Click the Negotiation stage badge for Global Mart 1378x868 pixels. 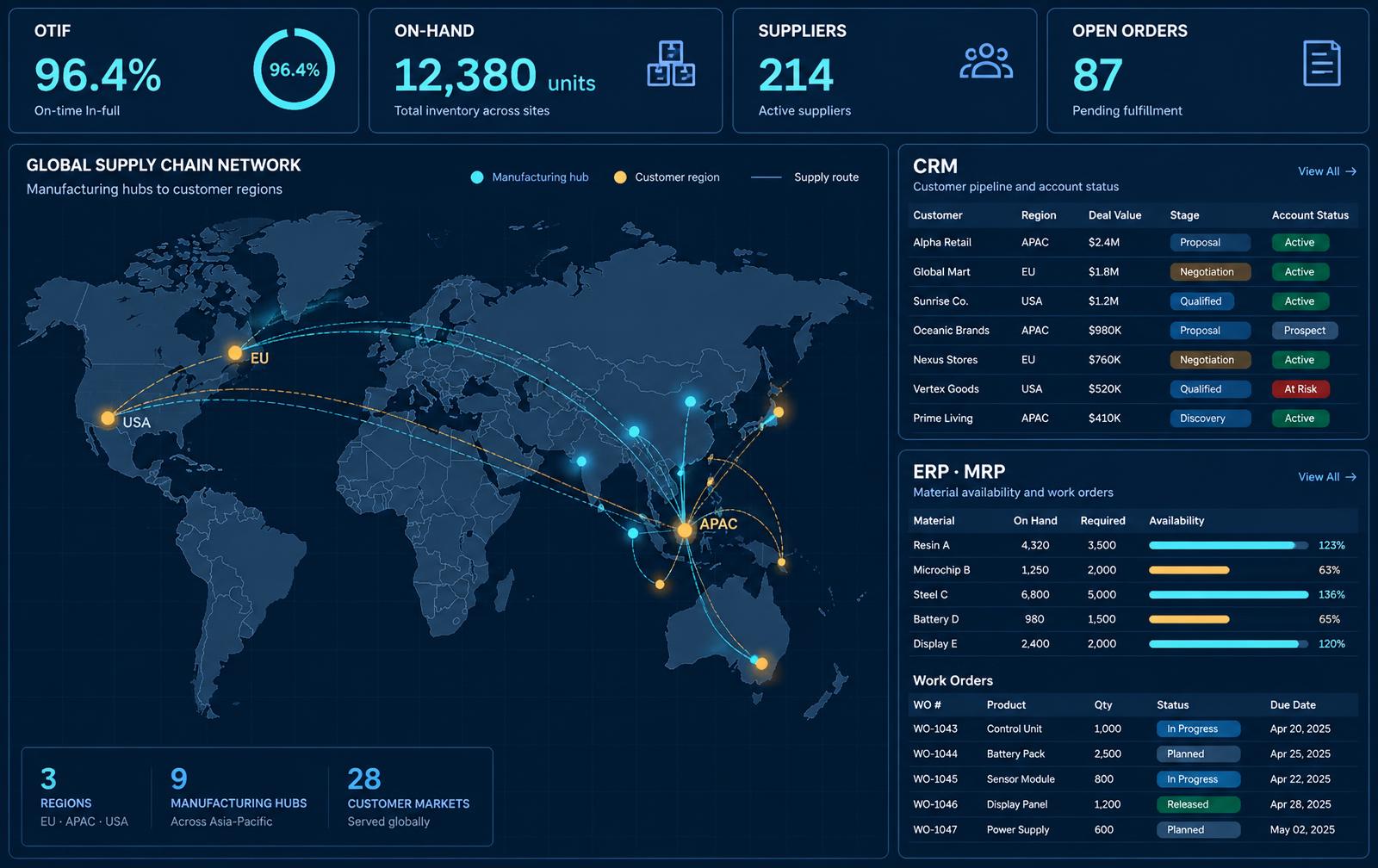pyautogui.click(x=1210, y=272)
